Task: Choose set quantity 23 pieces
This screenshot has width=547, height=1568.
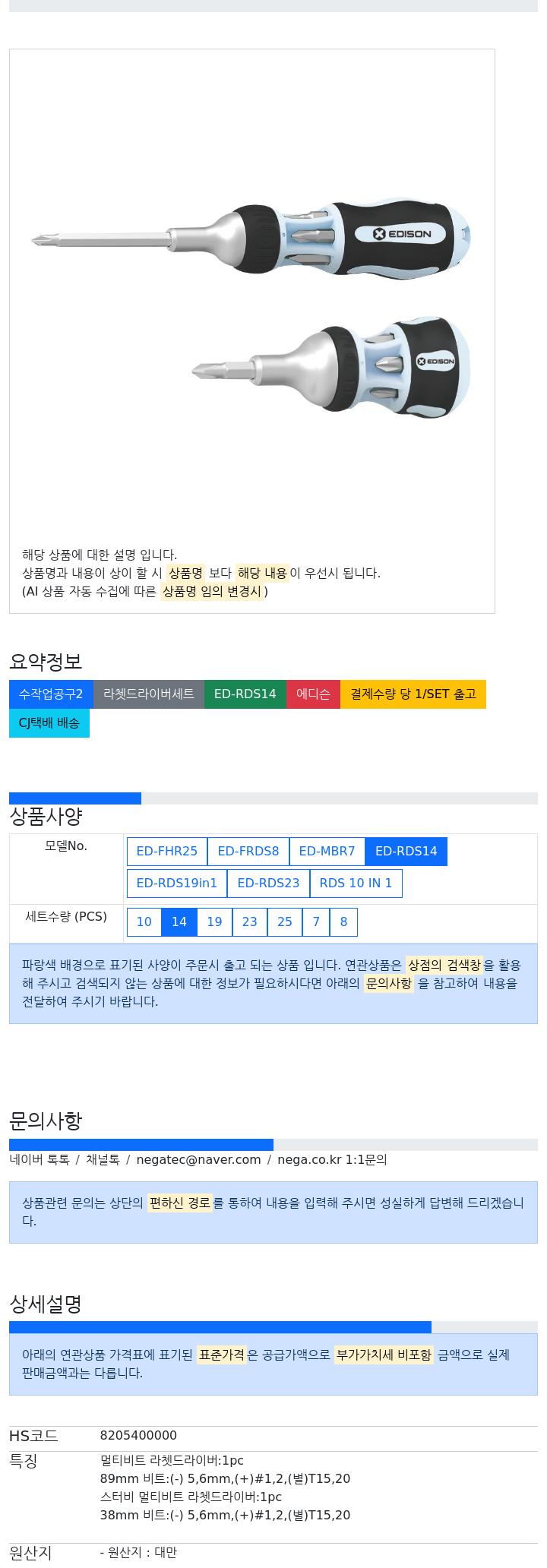Action: point(250,922)
